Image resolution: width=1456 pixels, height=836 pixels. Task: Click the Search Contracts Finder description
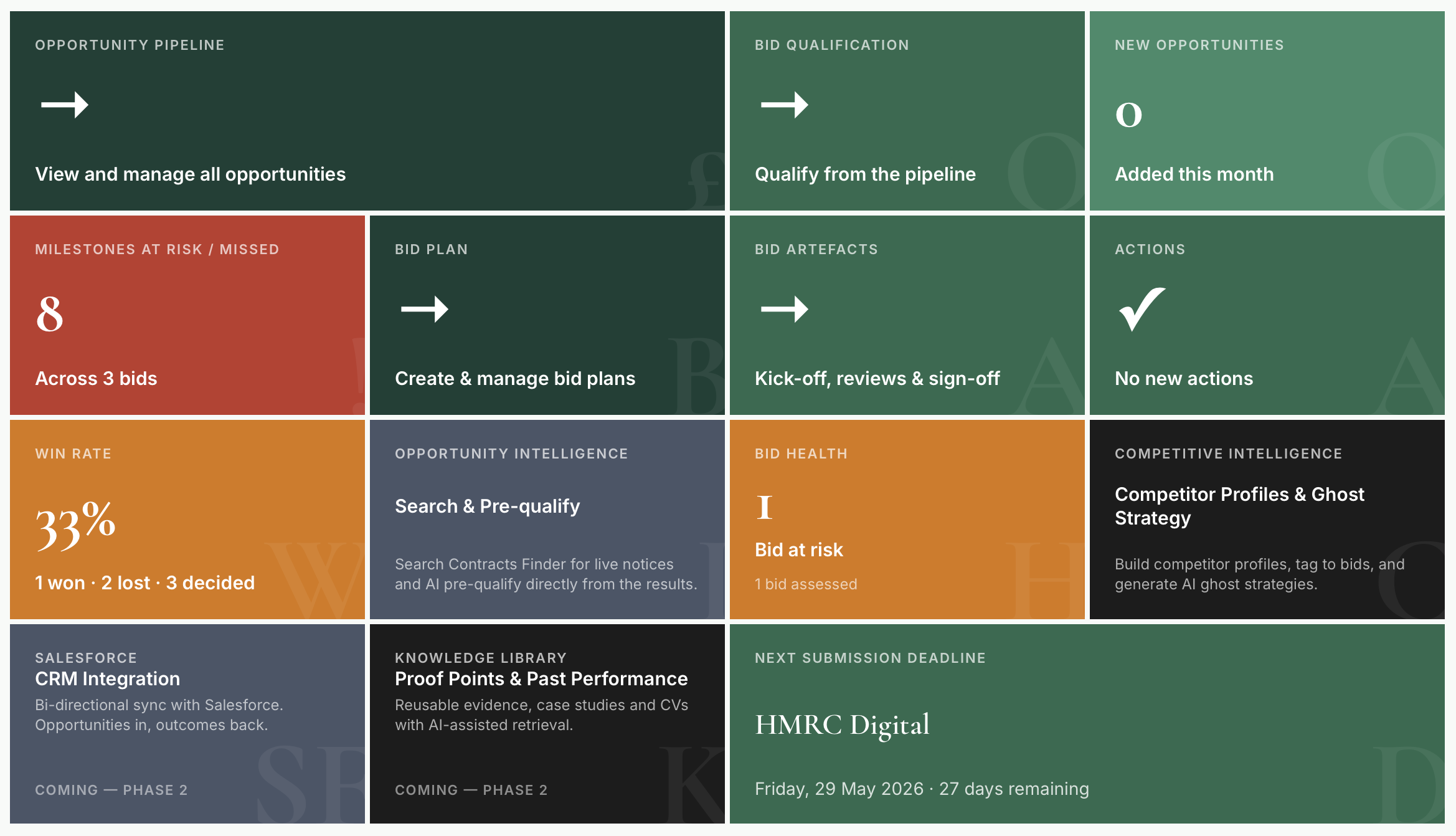(x=546, y=574)
